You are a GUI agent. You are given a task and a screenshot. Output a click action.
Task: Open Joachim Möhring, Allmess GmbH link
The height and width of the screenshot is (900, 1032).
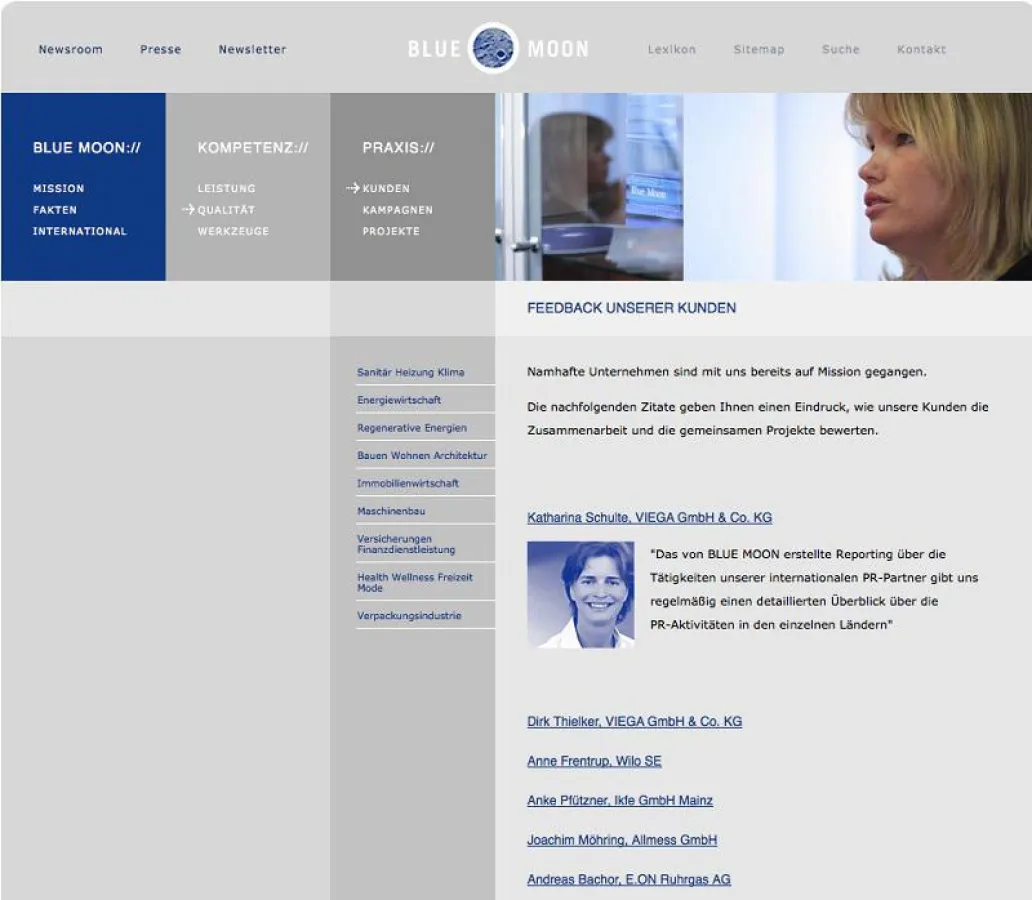click(x=622, y=840)
